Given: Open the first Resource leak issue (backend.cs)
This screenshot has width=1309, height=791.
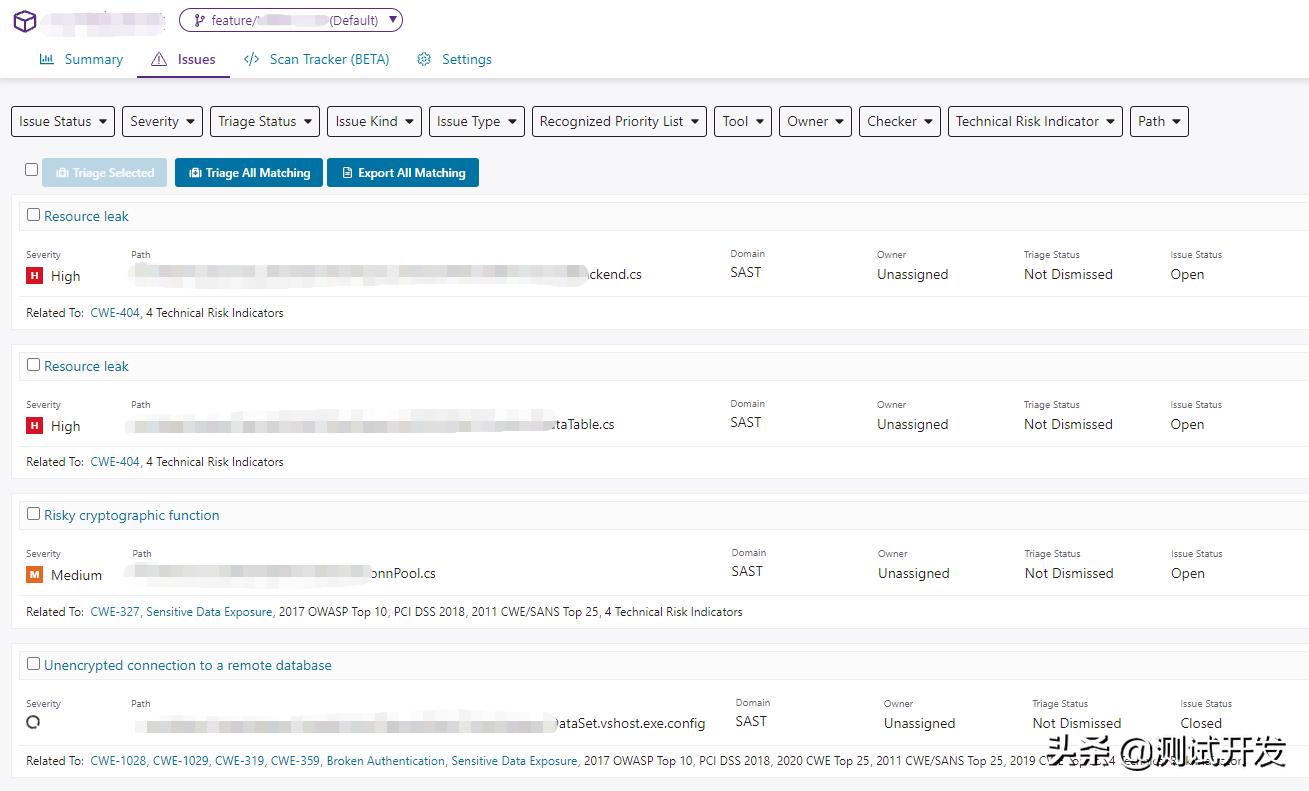Looking at the screenshot, I should click(x=86, y=216).
